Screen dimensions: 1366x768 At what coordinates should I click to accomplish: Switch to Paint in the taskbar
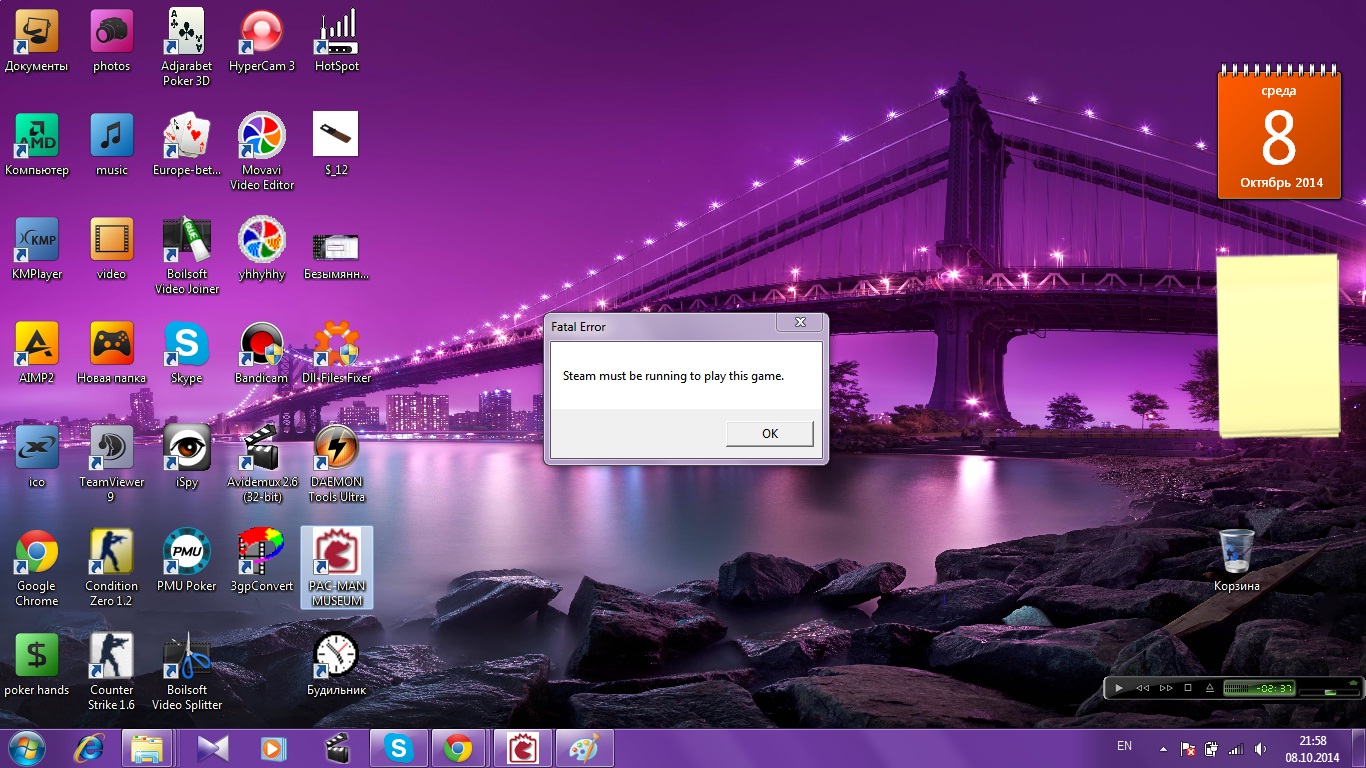coord(583,748)
